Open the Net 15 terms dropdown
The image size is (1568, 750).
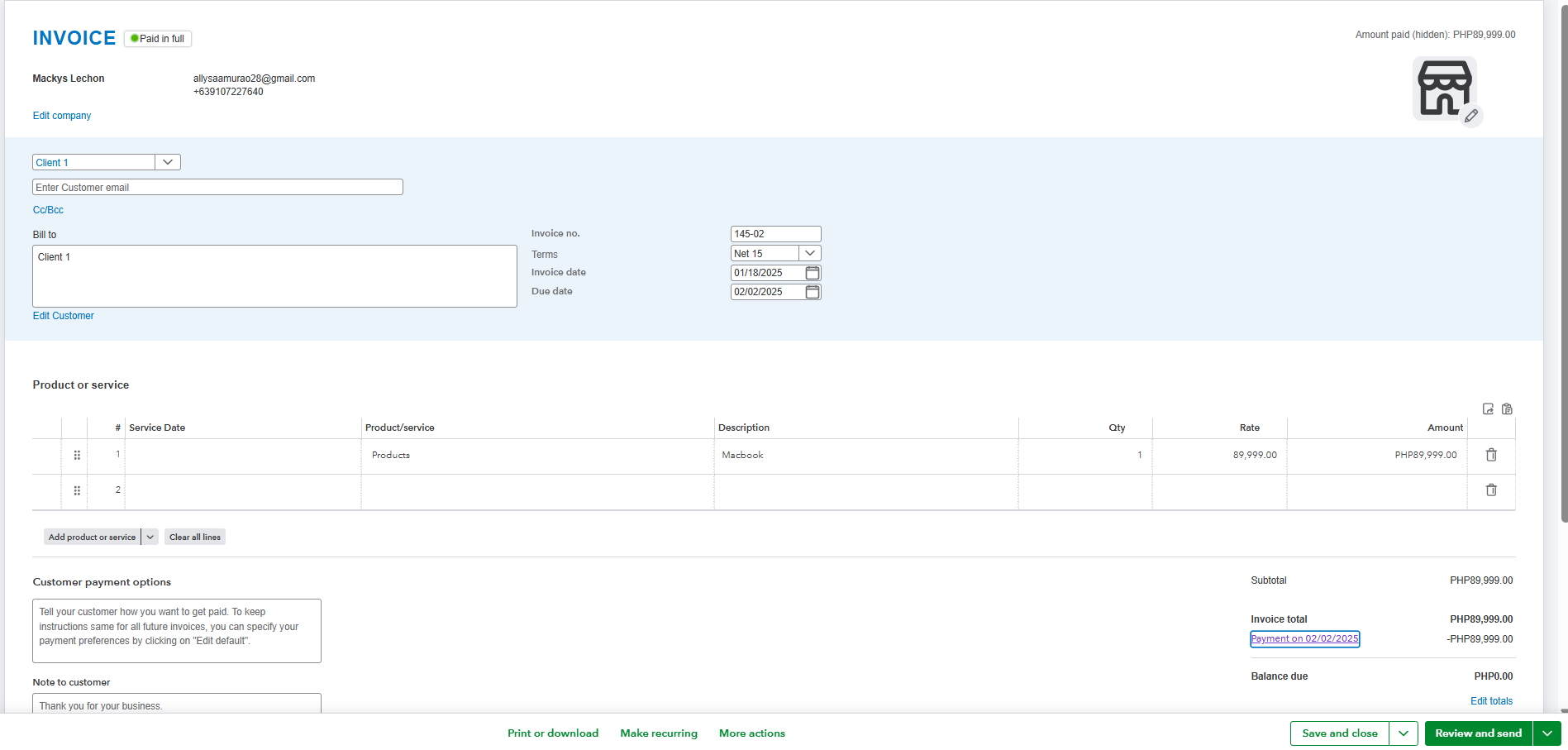pos(810,253)
